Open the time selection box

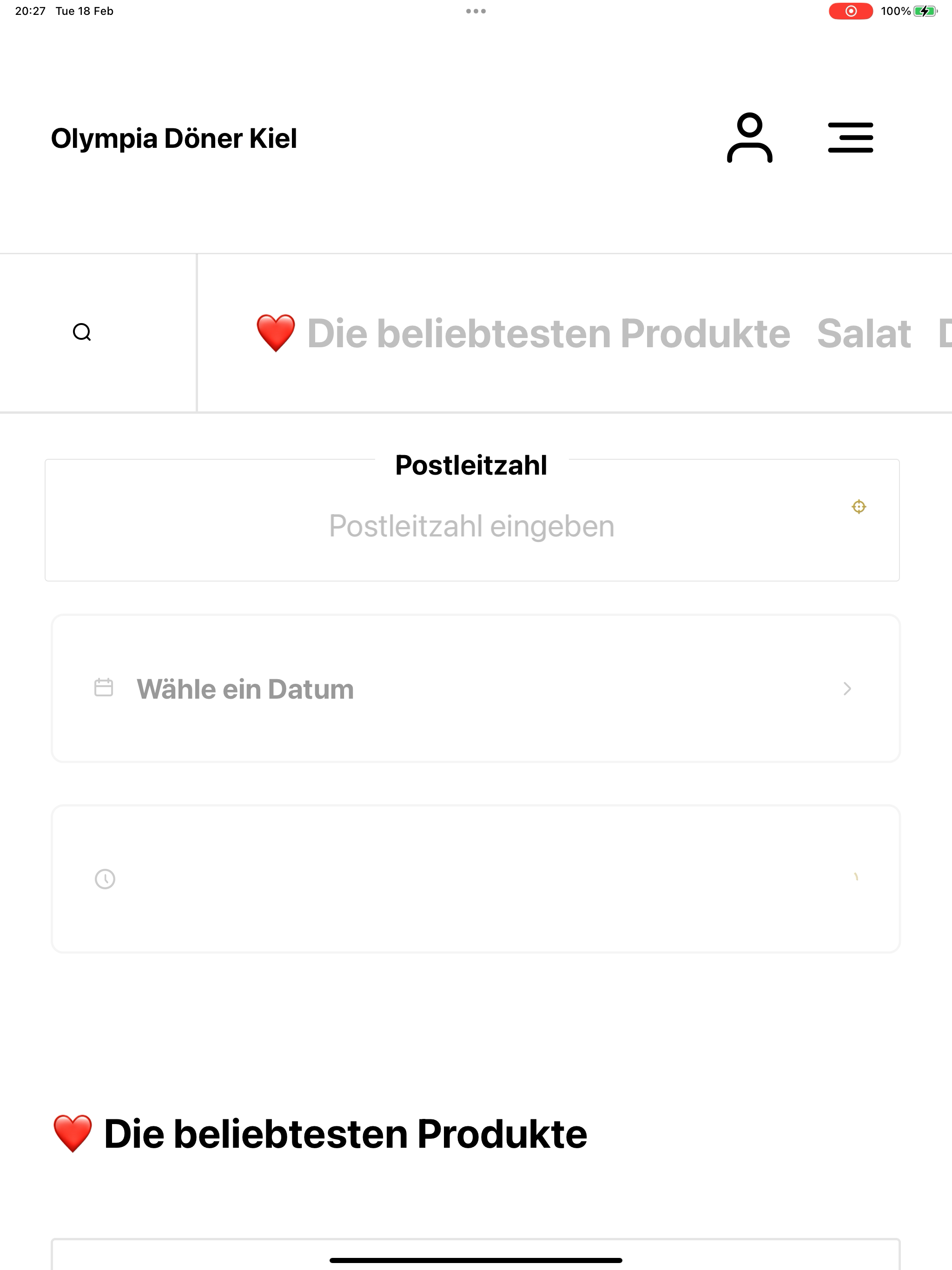click(x=476, y=879)
